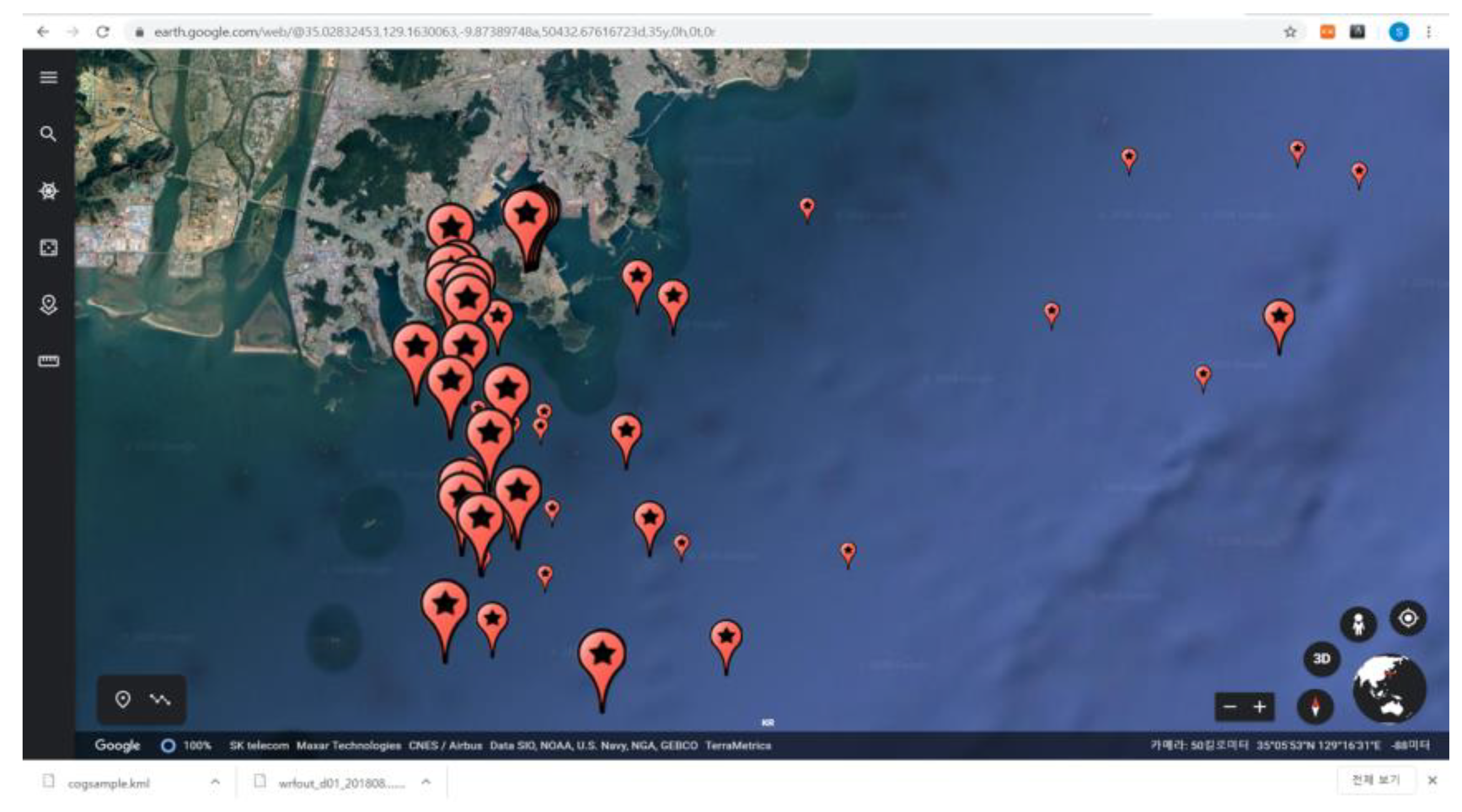Image resolution: width=1462 pixels, height=812 pixels.
Task: Open Projects pin icon in sidebar
Action: [49, 305]
